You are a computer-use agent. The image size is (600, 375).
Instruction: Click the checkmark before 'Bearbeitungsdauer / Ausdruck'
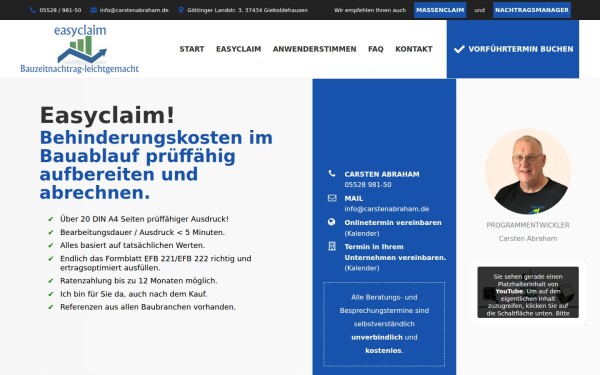(x=51, y=232)
